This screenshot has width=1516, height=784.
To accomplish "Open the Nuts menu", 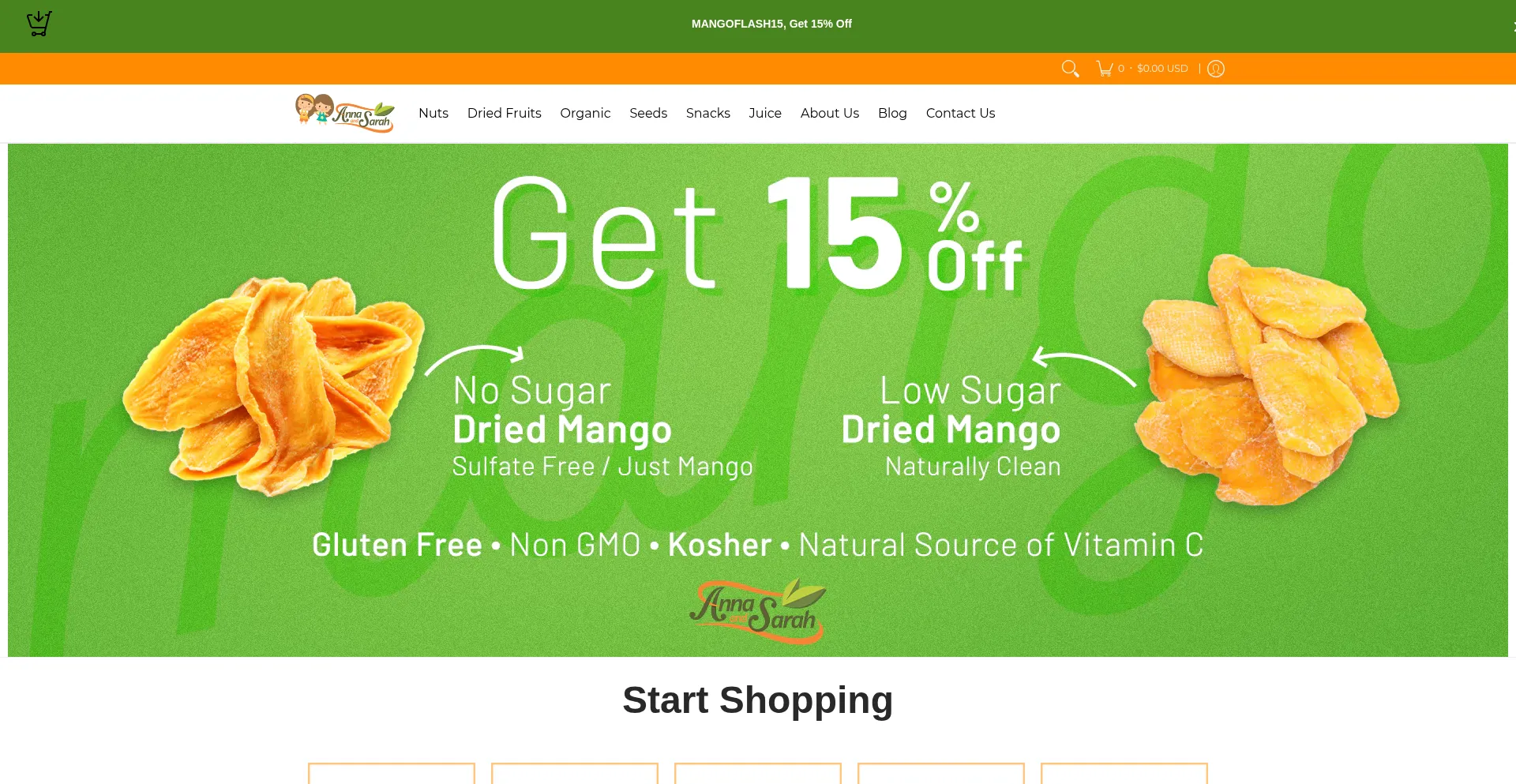I will coord(433,113).
